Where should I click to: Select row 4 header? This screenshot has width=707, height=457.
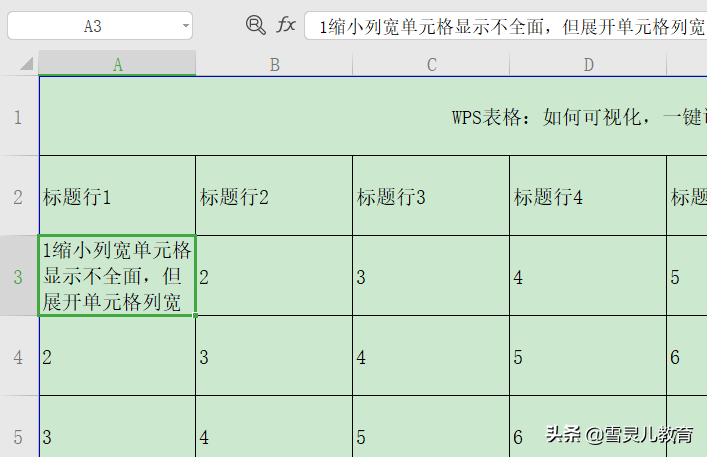pyautogui.click(x=19, y=356)
